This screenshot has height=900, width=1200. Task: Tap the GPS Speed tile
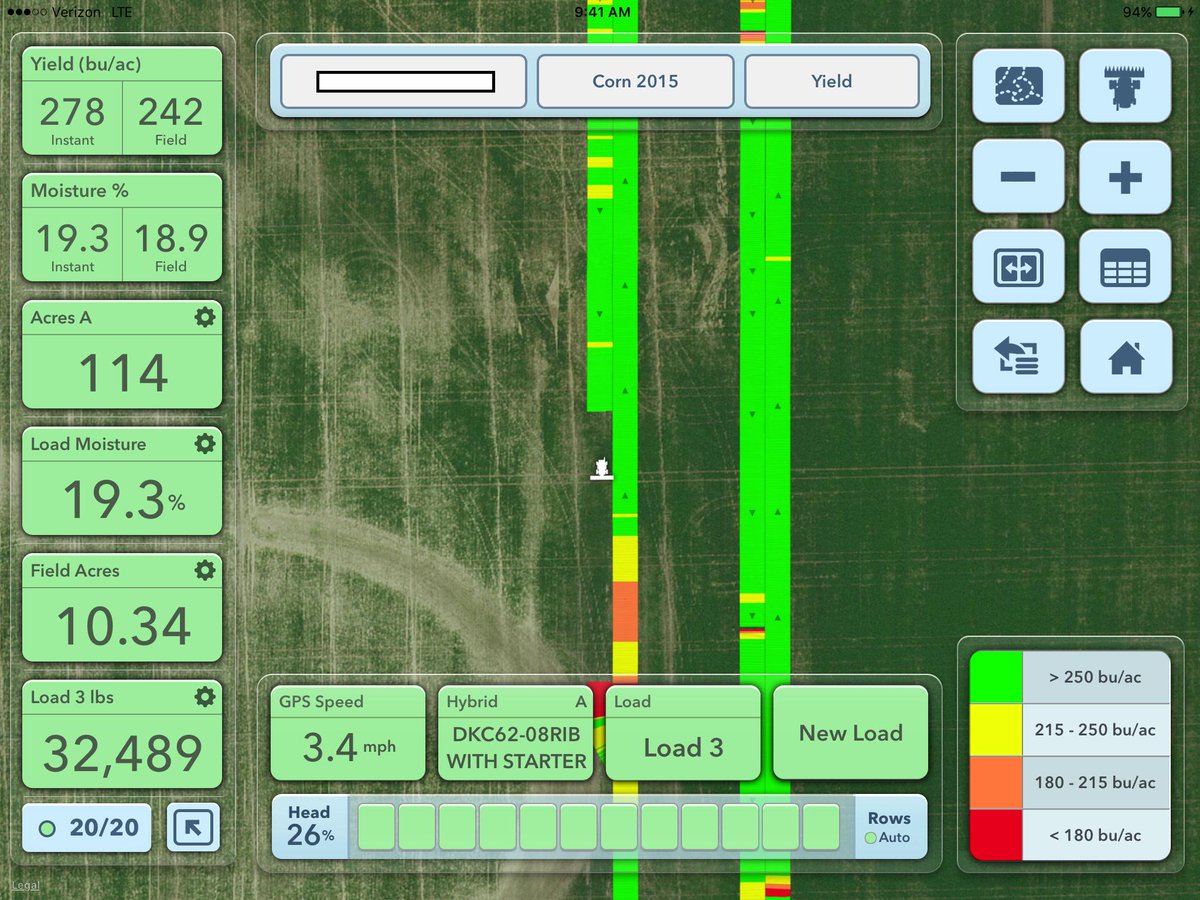pyautogui.click(x=348, y=733)
